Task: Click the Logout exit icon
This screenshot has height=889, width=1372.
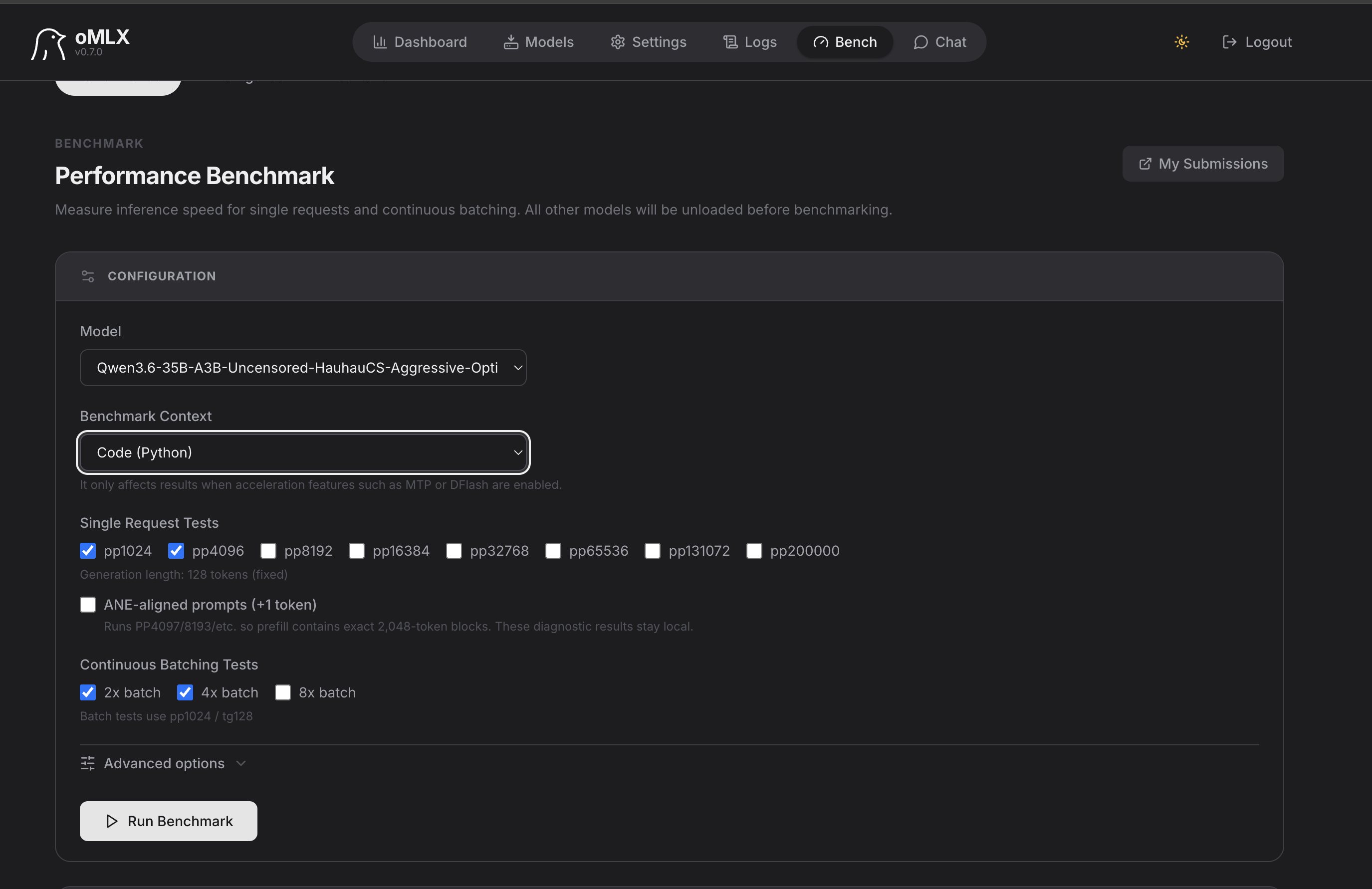Action: pyautogui.click(x=1229, y=42)
